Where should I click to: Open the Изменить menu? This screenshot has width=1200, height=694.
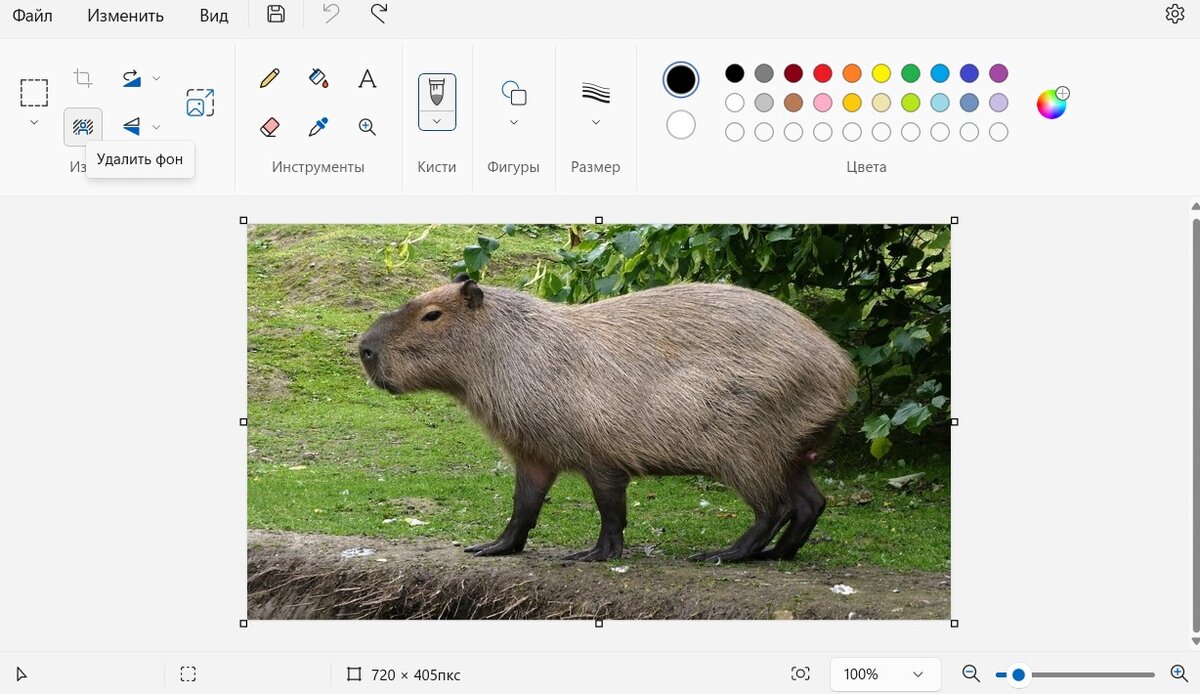(125, 16)
